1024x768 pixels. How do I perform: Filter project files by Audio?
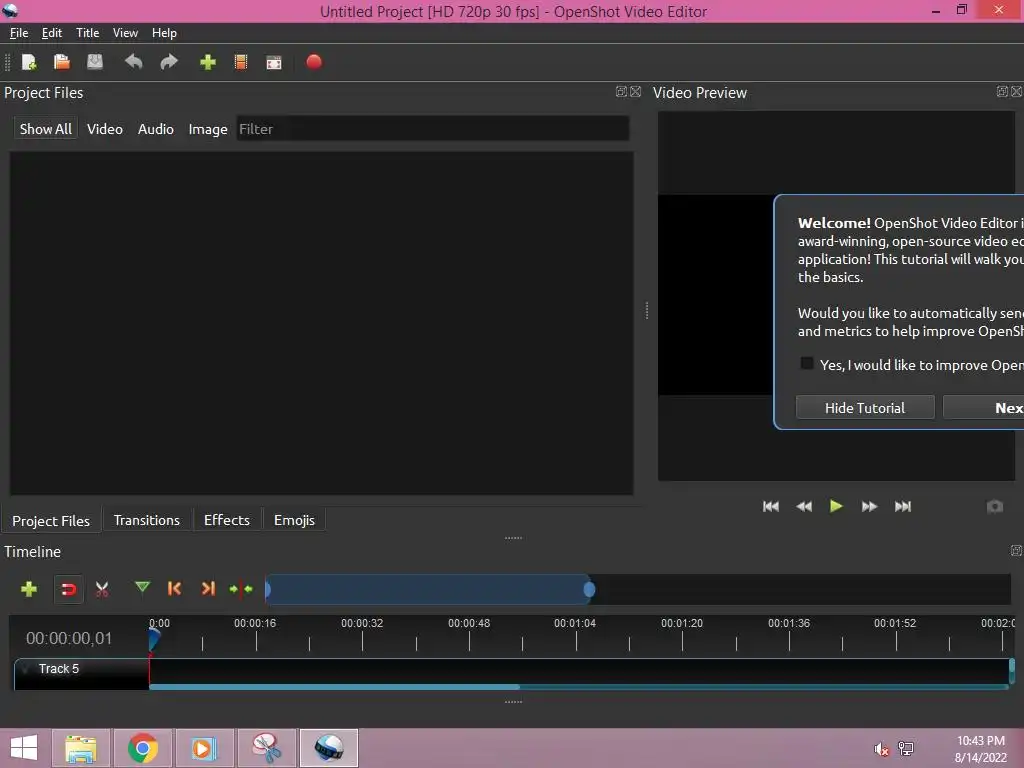tap(155, 129)
